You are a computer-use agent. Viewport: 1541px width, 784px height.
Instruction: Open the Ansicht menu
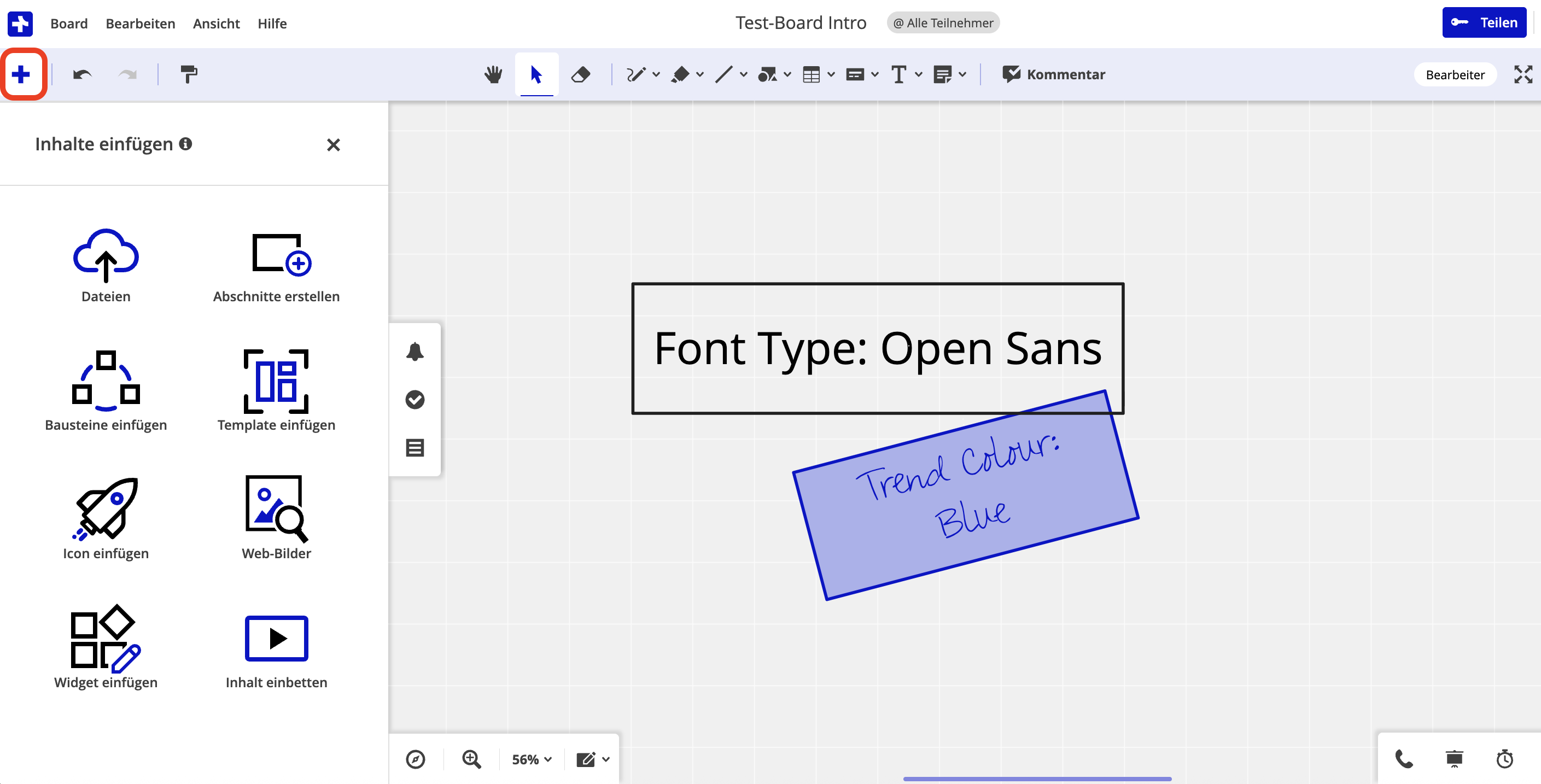[216, 24]
